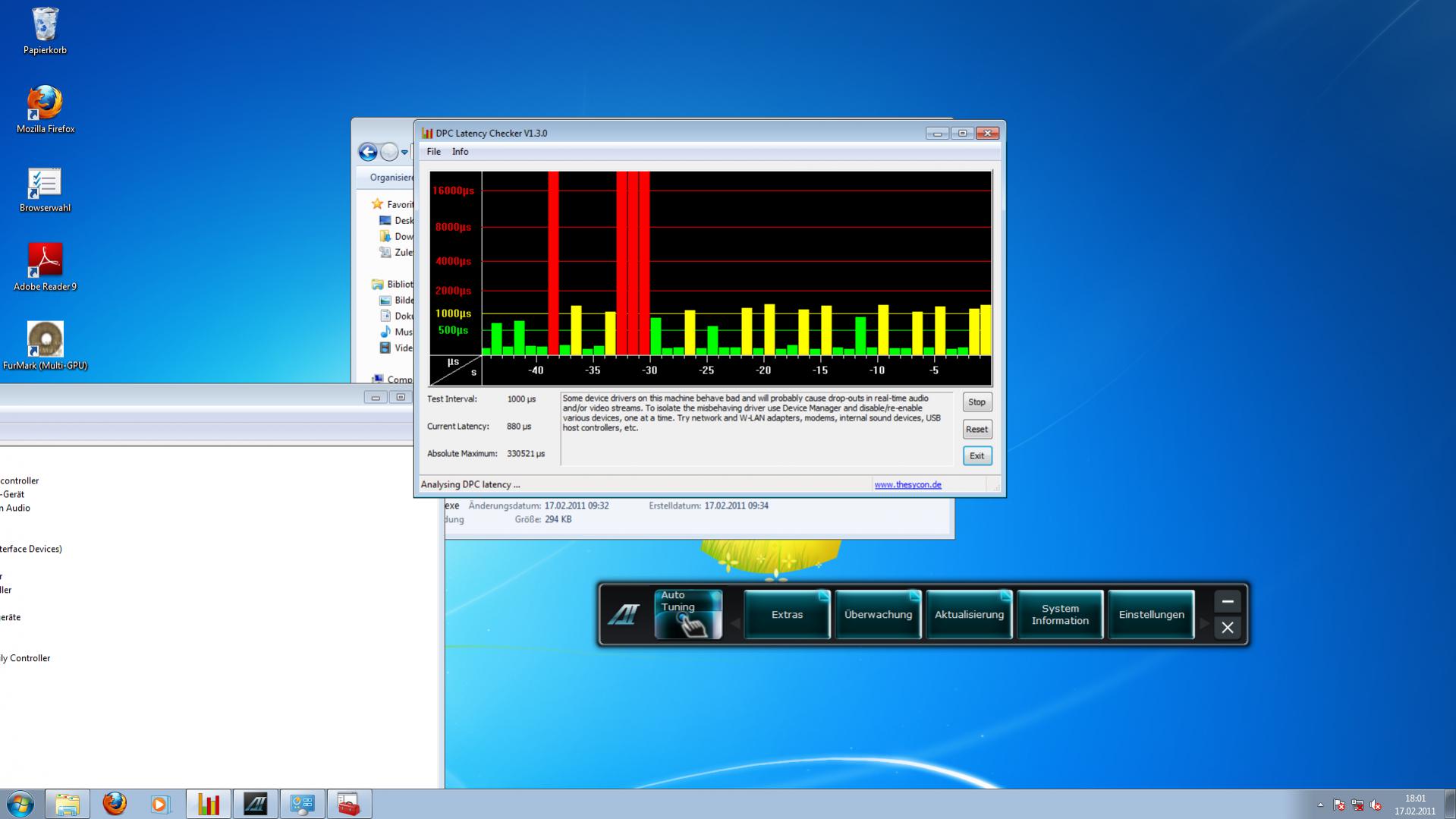Open Windows Explorer from the taskbar
Image resolution: width=1456 pixels, height=819 pixels.
(68, 804)
